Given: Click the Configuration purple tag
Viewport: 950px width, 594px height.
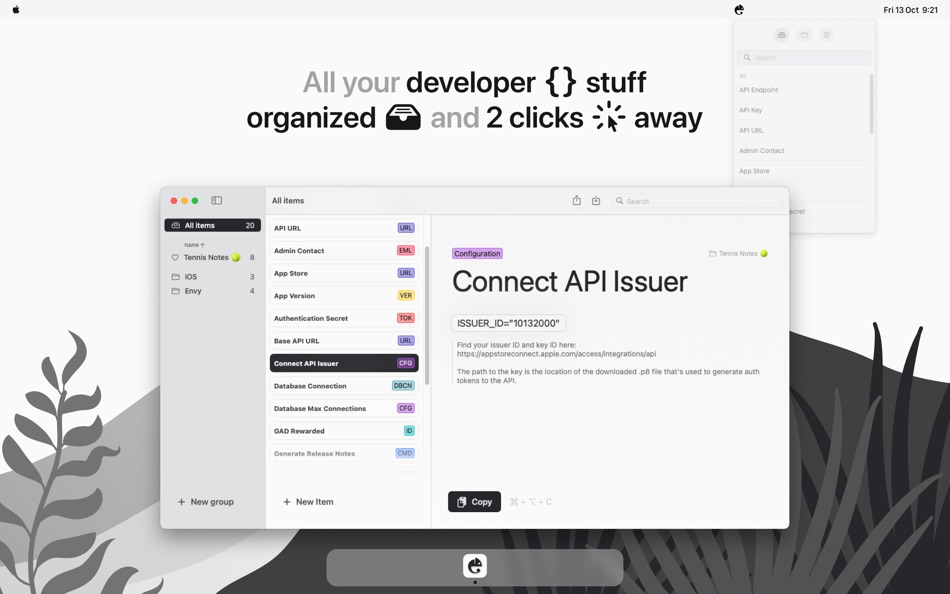Looking at the screenshot, I should tap(477, 253).
